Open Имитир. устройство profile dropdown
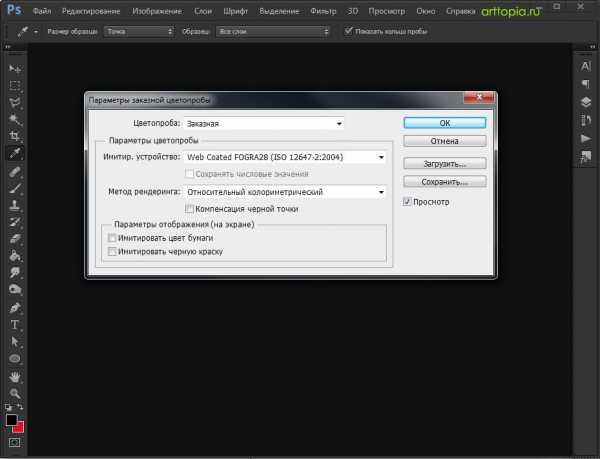The width and height of the screenshot is (600, 459). [285, 157]
